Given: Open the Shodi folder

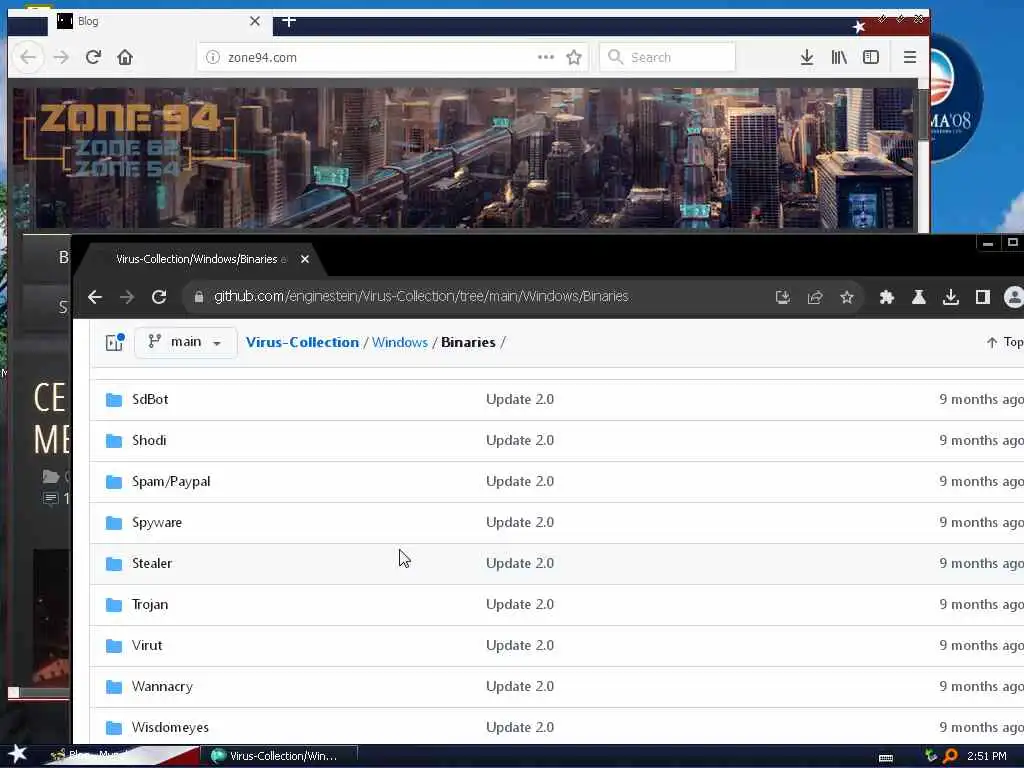Looking at the screenshot, I should coord(149,440).
